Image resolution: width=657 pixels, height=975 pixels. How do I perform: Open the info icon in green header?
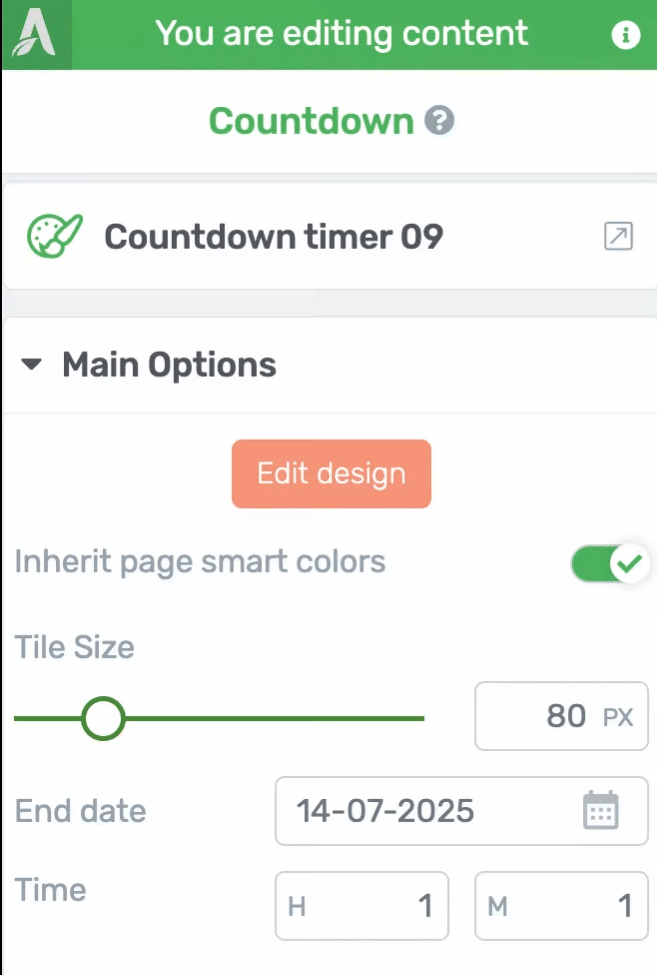[x=625, y=34]
